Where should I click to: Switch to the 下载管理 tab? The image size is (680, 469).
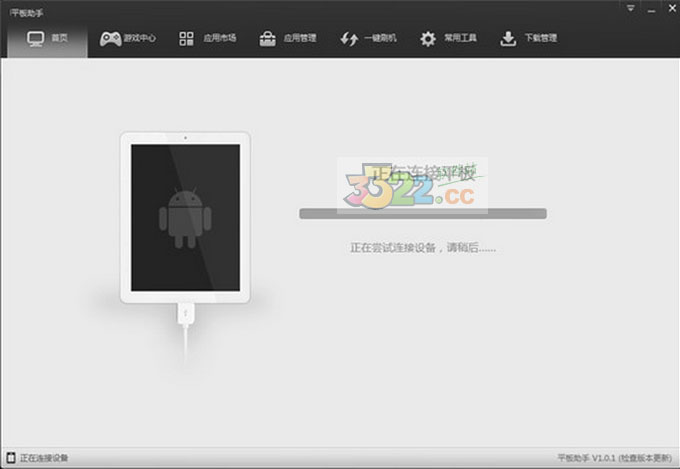click(529, 39)
